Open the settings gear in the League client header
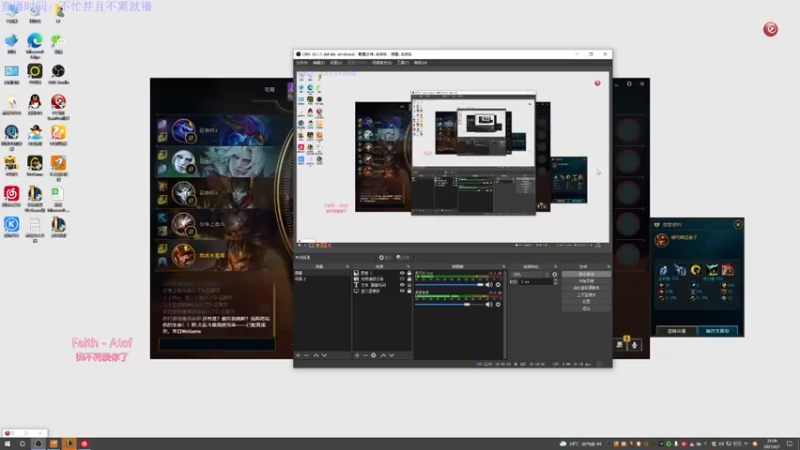800x450 pixels. click(x=629, y=84)
